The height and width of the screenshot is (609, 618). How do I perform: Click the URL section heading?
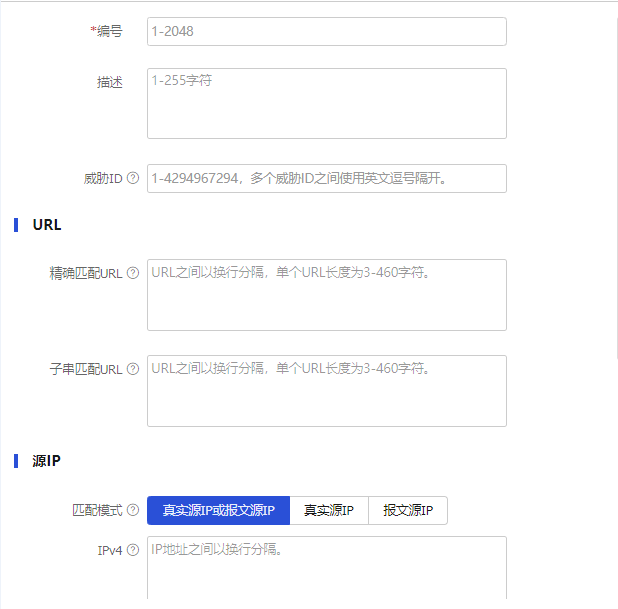tap(47, 225)
